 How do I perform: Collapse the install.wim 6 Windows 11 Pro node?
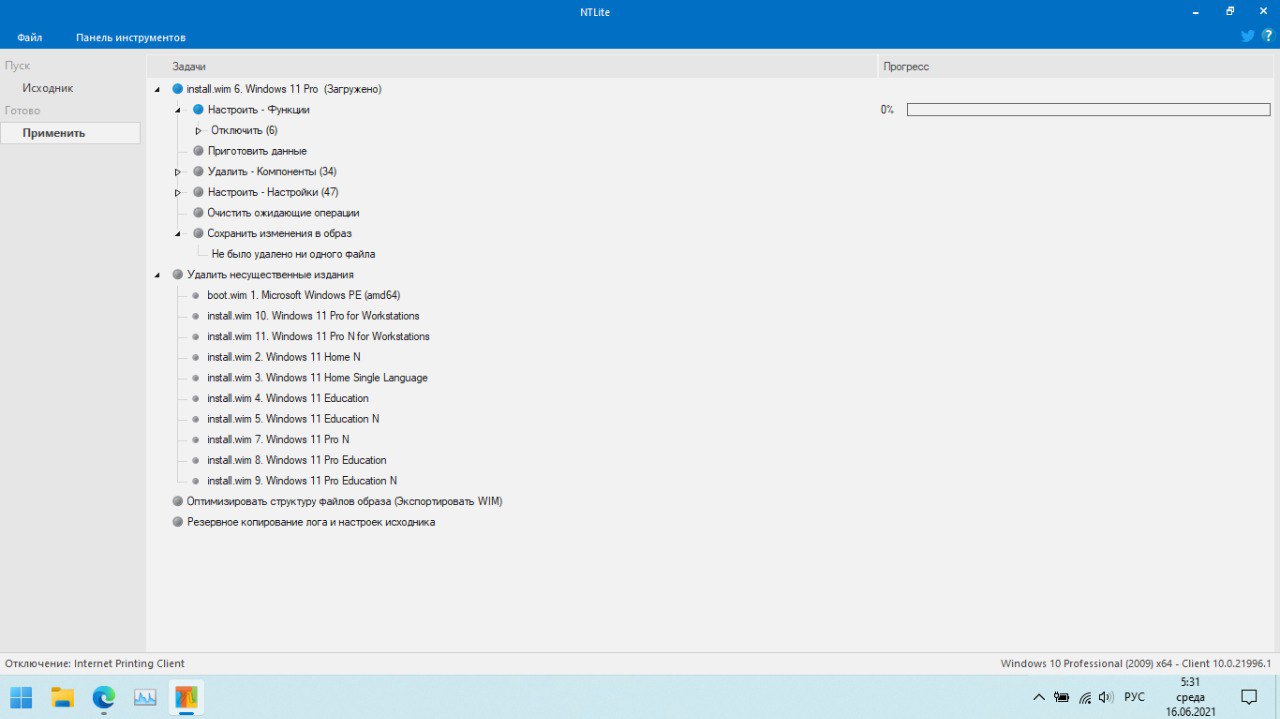[x=157, y=90]
